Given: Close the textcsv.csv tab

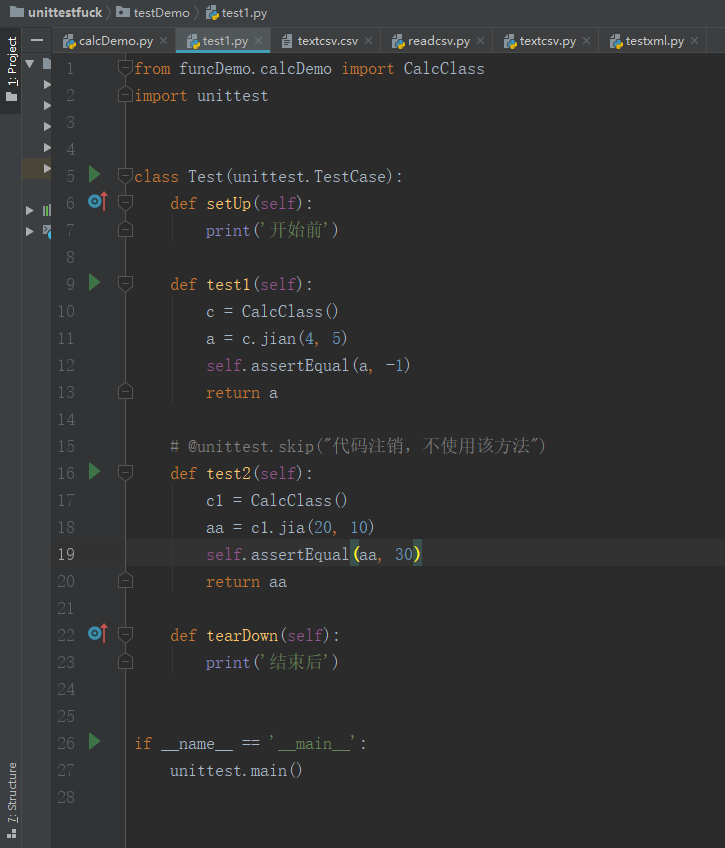Looking at the screenshot, I should click(369, 41).
